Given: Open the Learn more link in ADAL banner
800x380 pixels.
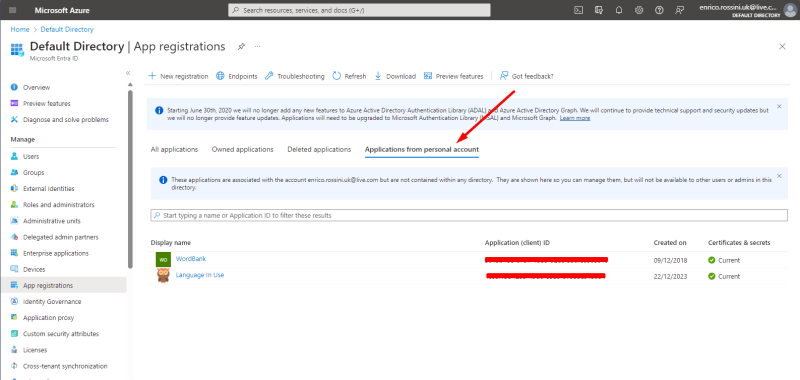Looking at the screenshot, I should (x=575, y=118).
